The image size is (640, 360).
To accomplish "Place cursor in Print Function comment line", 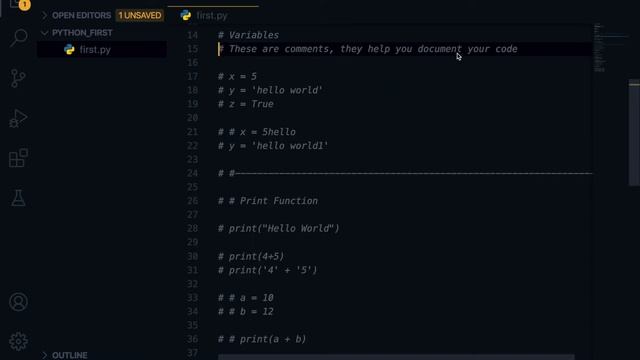I will pos(268,201).
